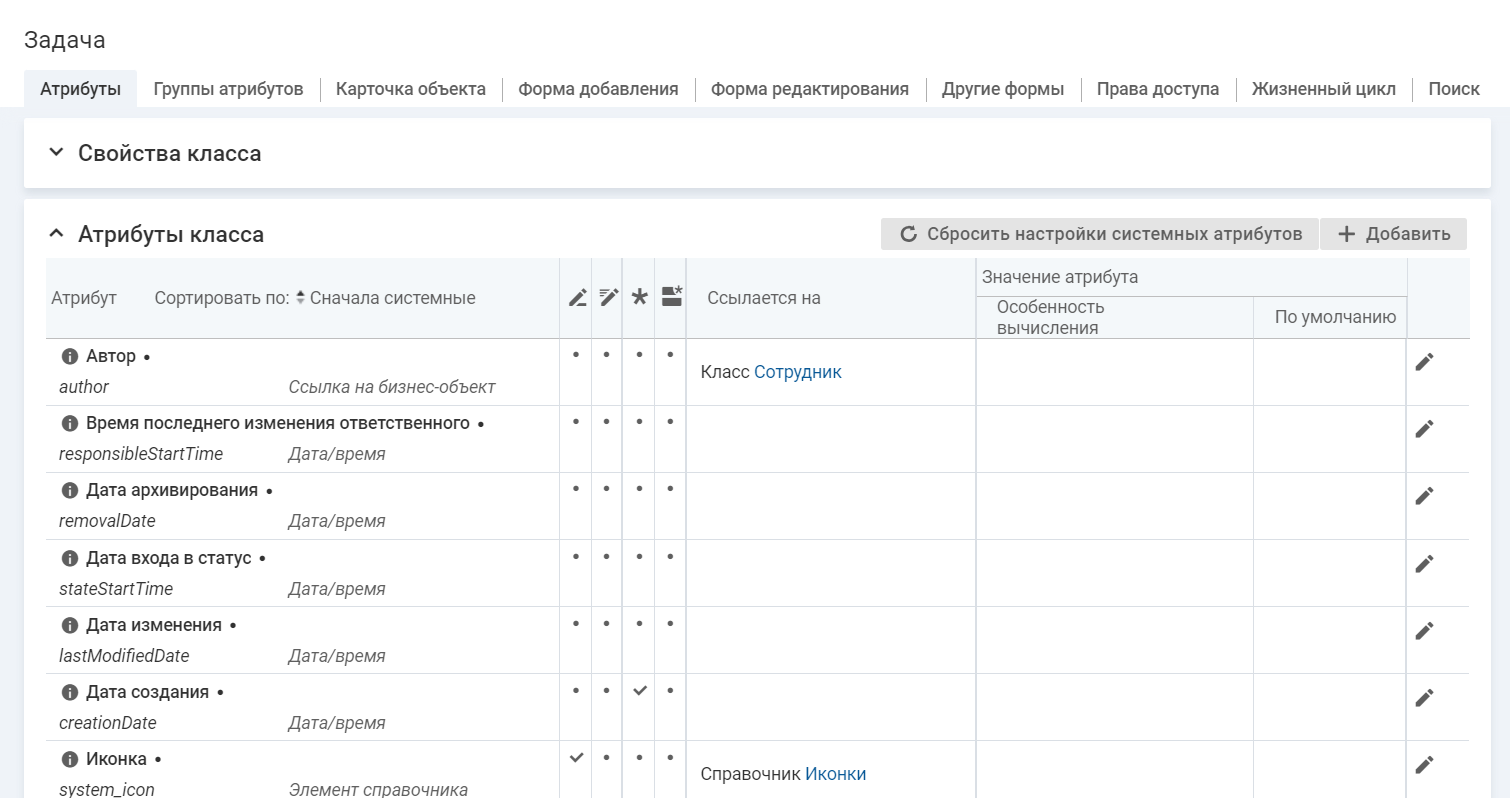1510x798 pixels.
Task: Switch to the Группы атрибутов tab
Action: click(228, 89)
